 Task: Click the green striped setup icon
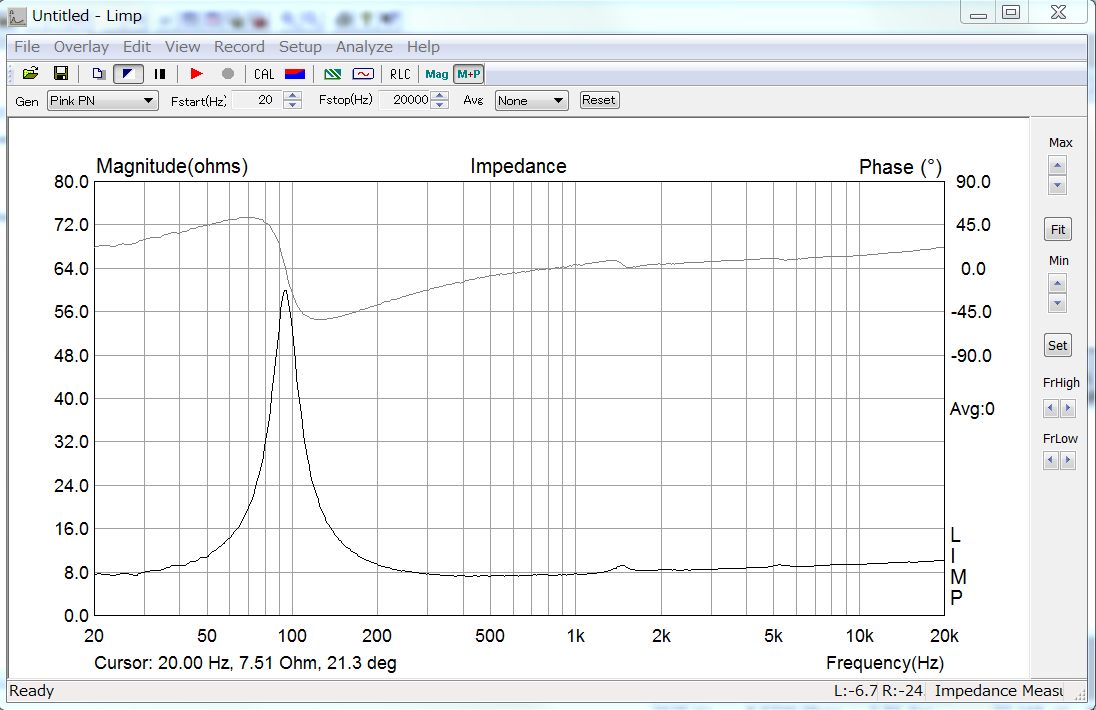[x=333, y=74]
